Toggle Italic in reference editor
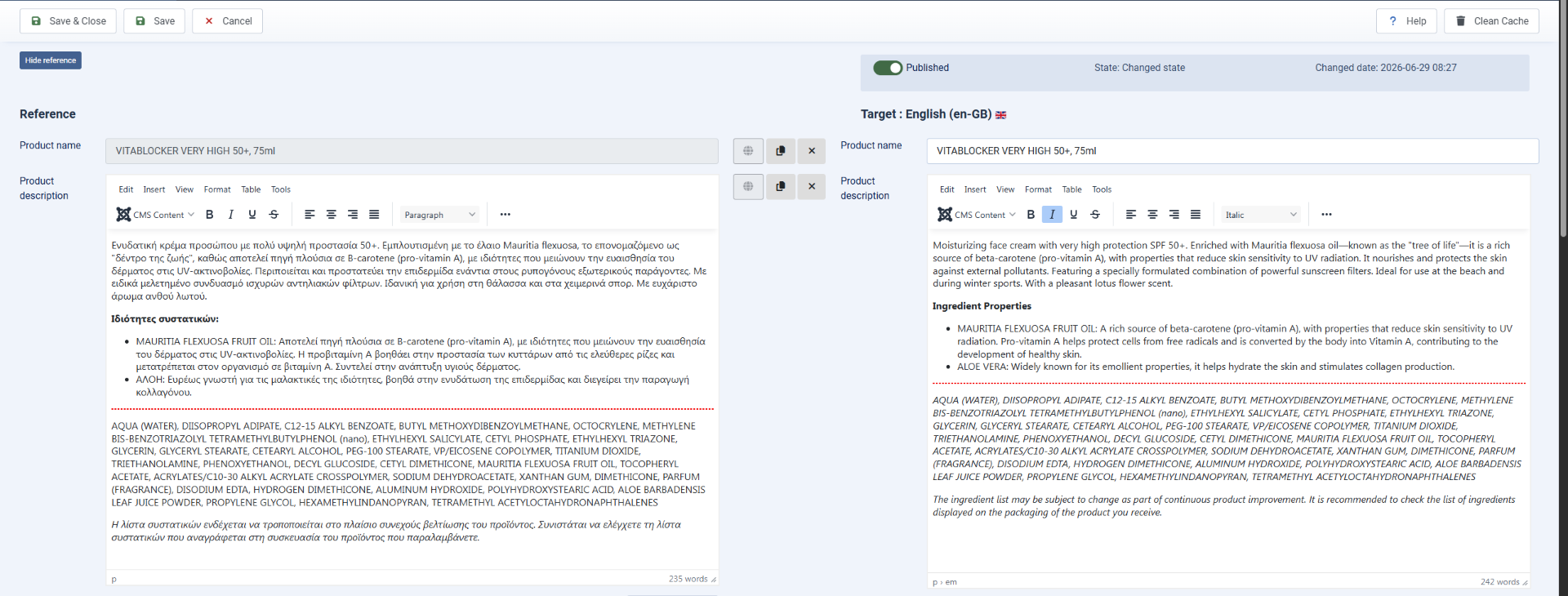 (x=231, y=215)
